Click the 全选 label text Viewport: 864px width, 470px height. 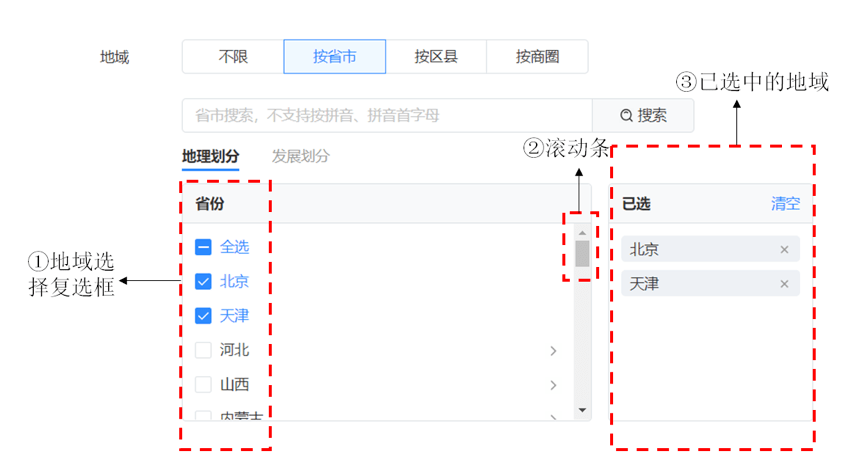click(x=234, y=247)
